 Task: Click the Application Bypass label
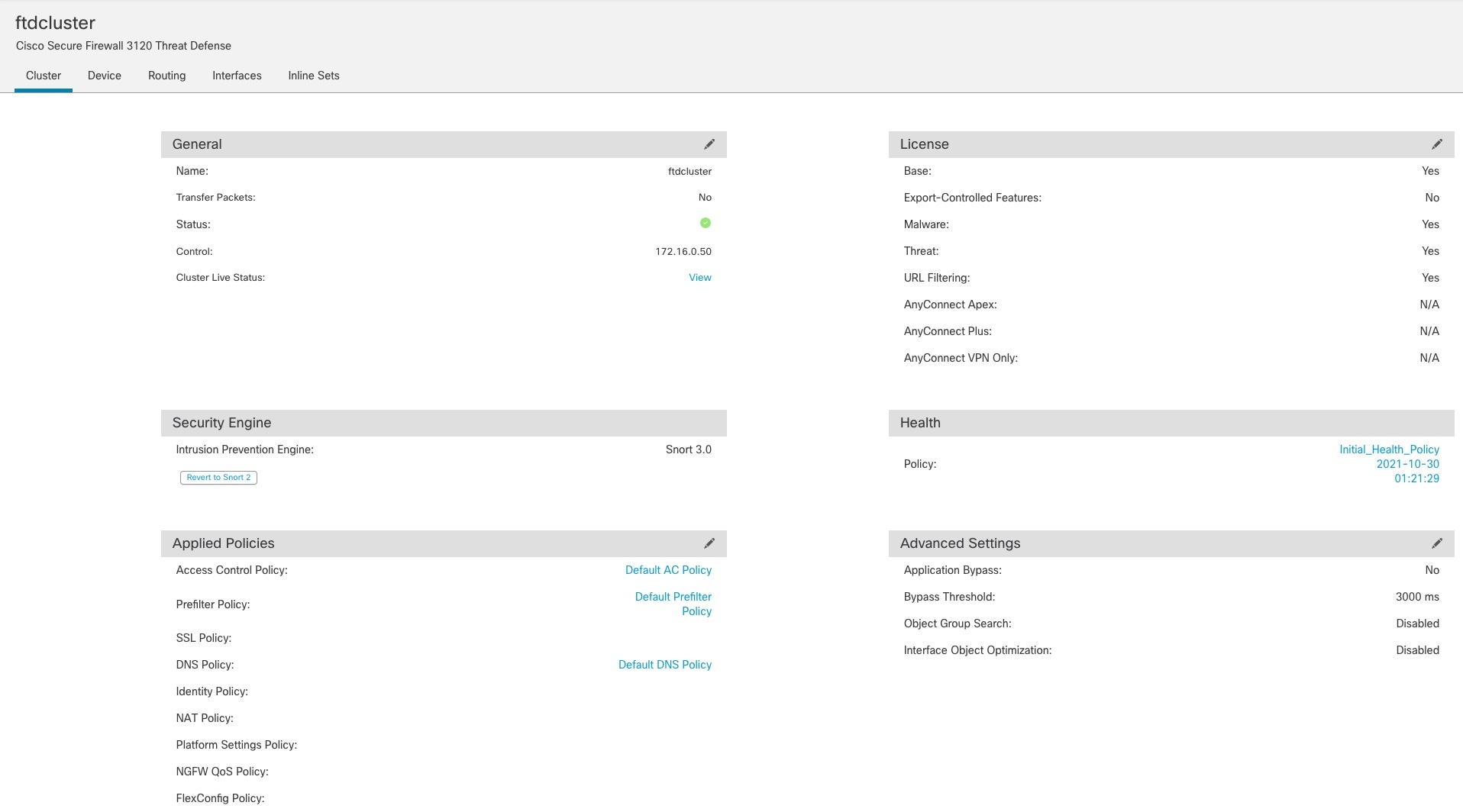pyautogui.click(x=952, y=570)
